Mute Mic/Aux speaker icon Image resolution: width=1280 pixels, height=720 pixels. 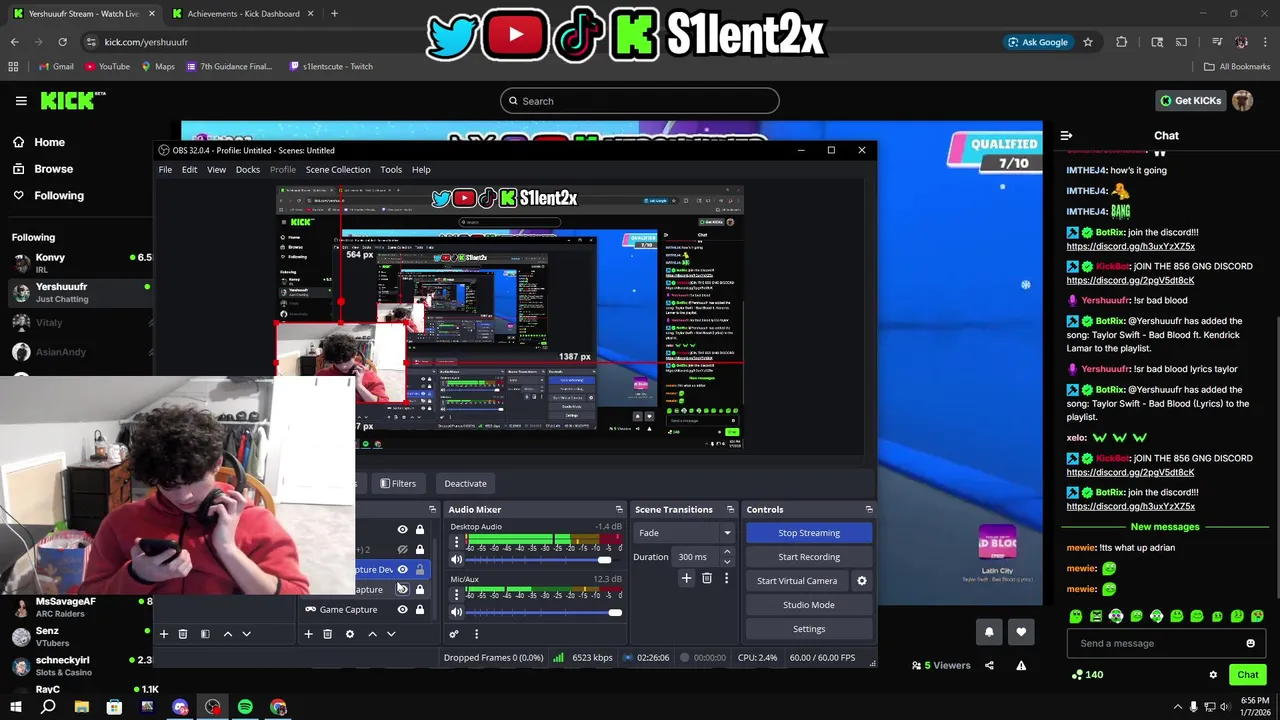(x=456, y=612)
